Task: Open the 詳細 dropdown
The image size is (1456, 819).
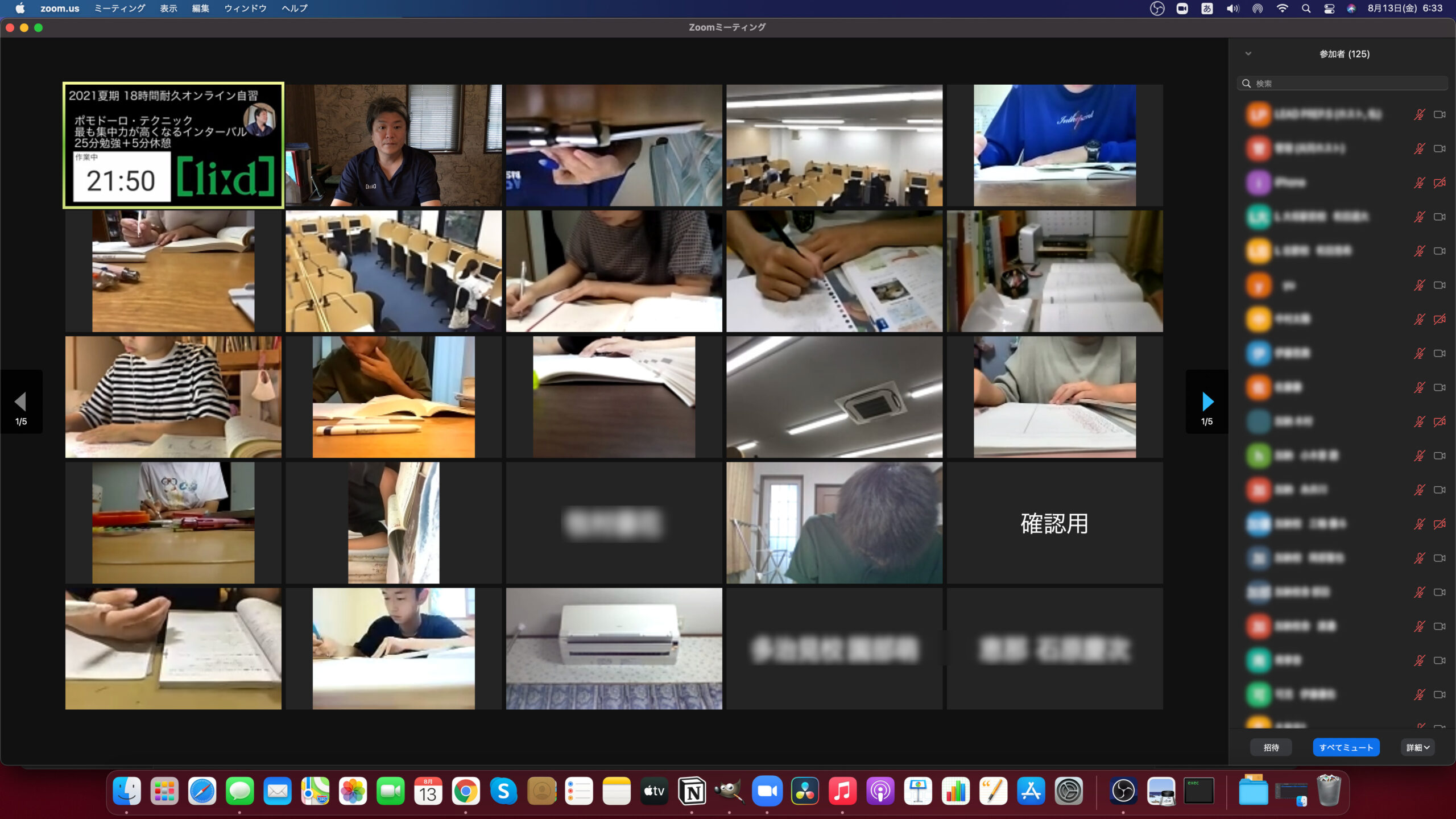Action: (1417, 747)
